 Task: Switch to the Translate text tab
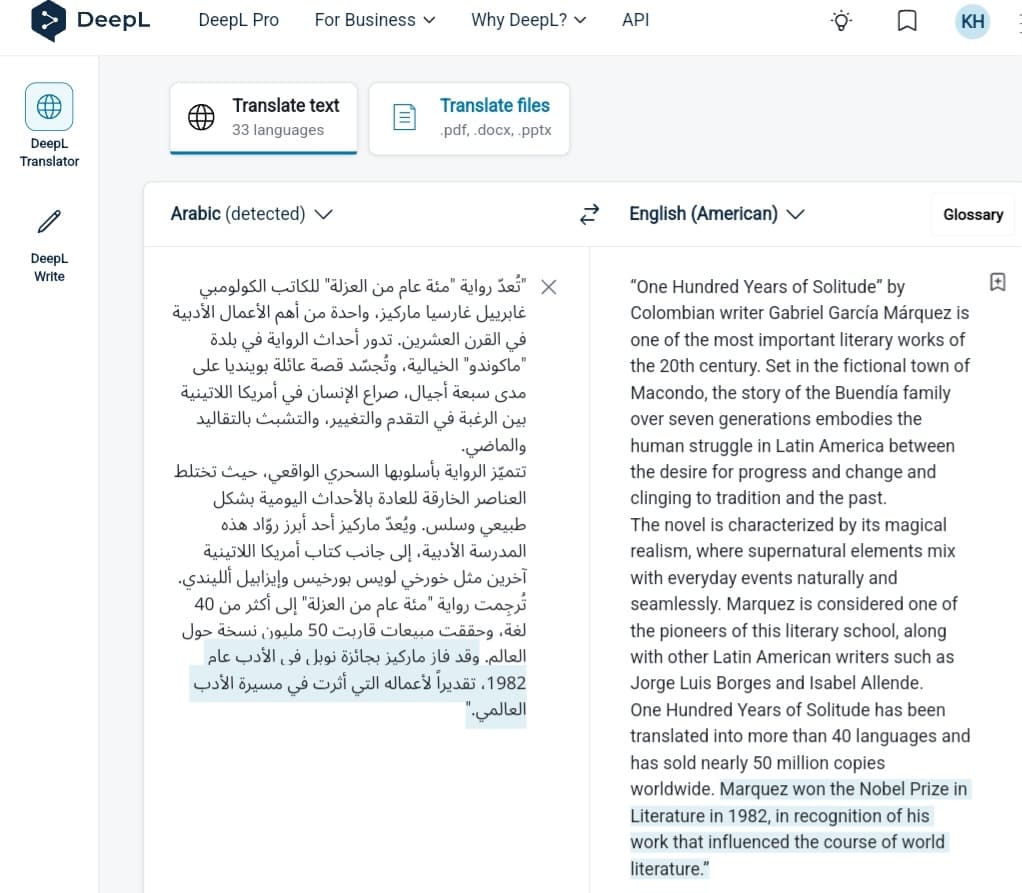pyautogui.click(x=263, y=116)
